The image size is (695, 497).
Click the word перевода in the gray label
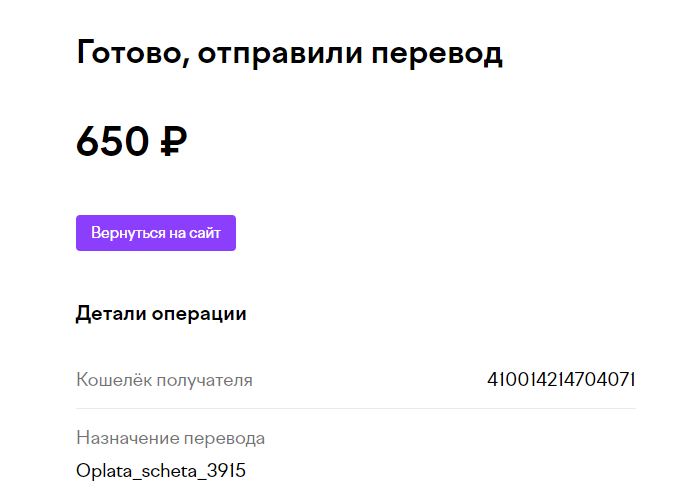[x=224, y=439]
